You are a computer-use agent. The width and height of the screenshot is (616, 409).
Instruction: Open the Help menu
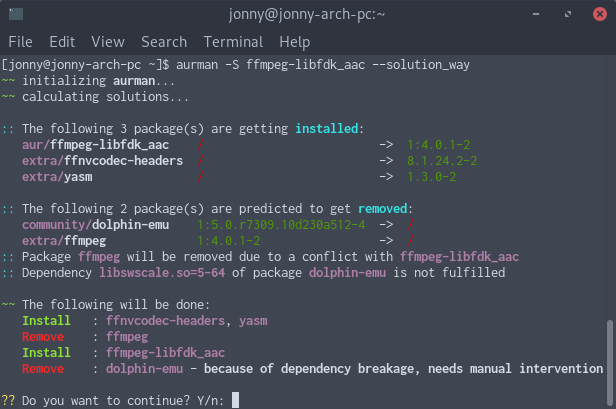pyautogui.click(x=295, y=42)
